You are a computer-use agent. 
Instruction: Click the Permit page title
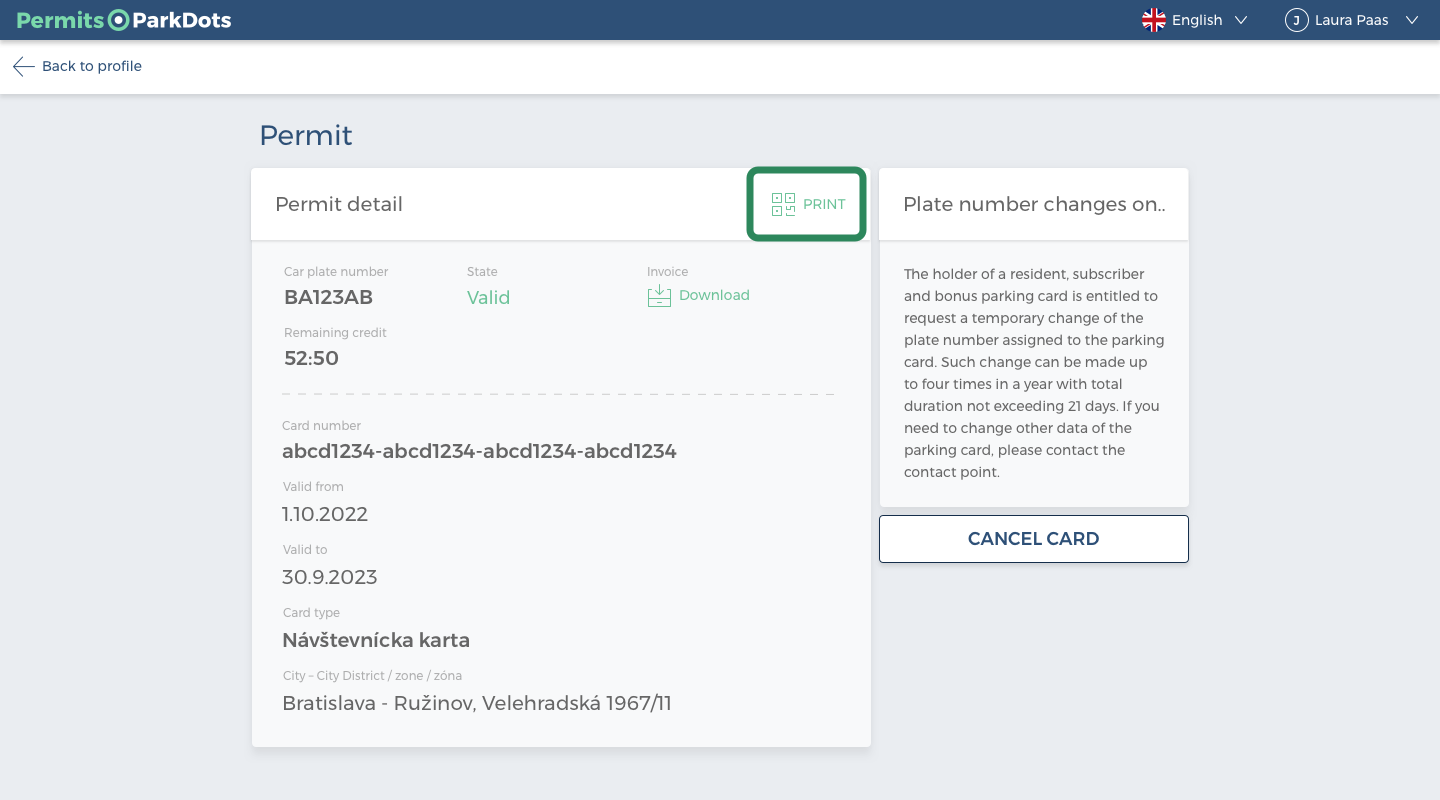(x=306, y=135)
